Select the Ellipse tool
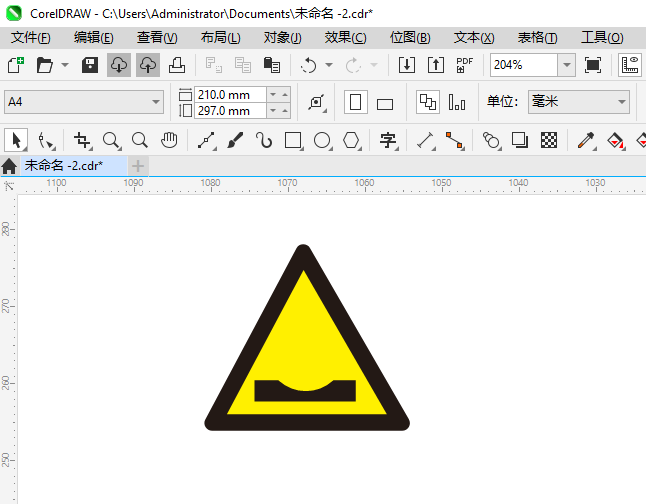Viewport: 646px width, 504px height. coord(322,140)
